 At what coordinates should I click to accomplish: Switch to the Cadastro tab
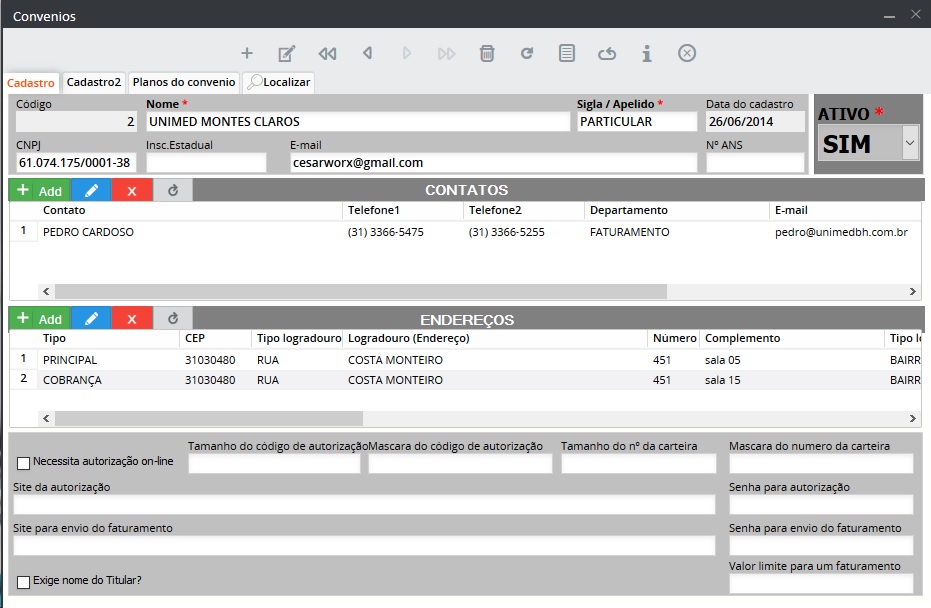point(31,83)
